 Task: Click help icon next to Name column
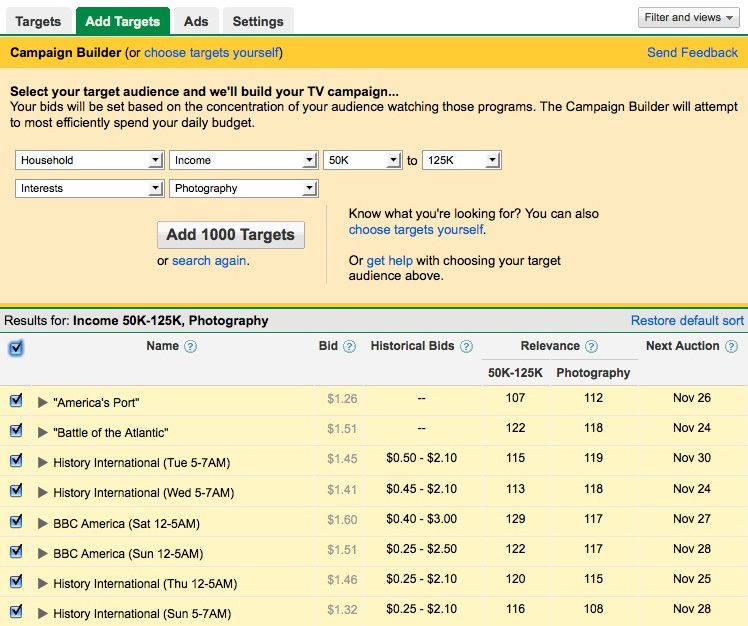tap(190, 347)
